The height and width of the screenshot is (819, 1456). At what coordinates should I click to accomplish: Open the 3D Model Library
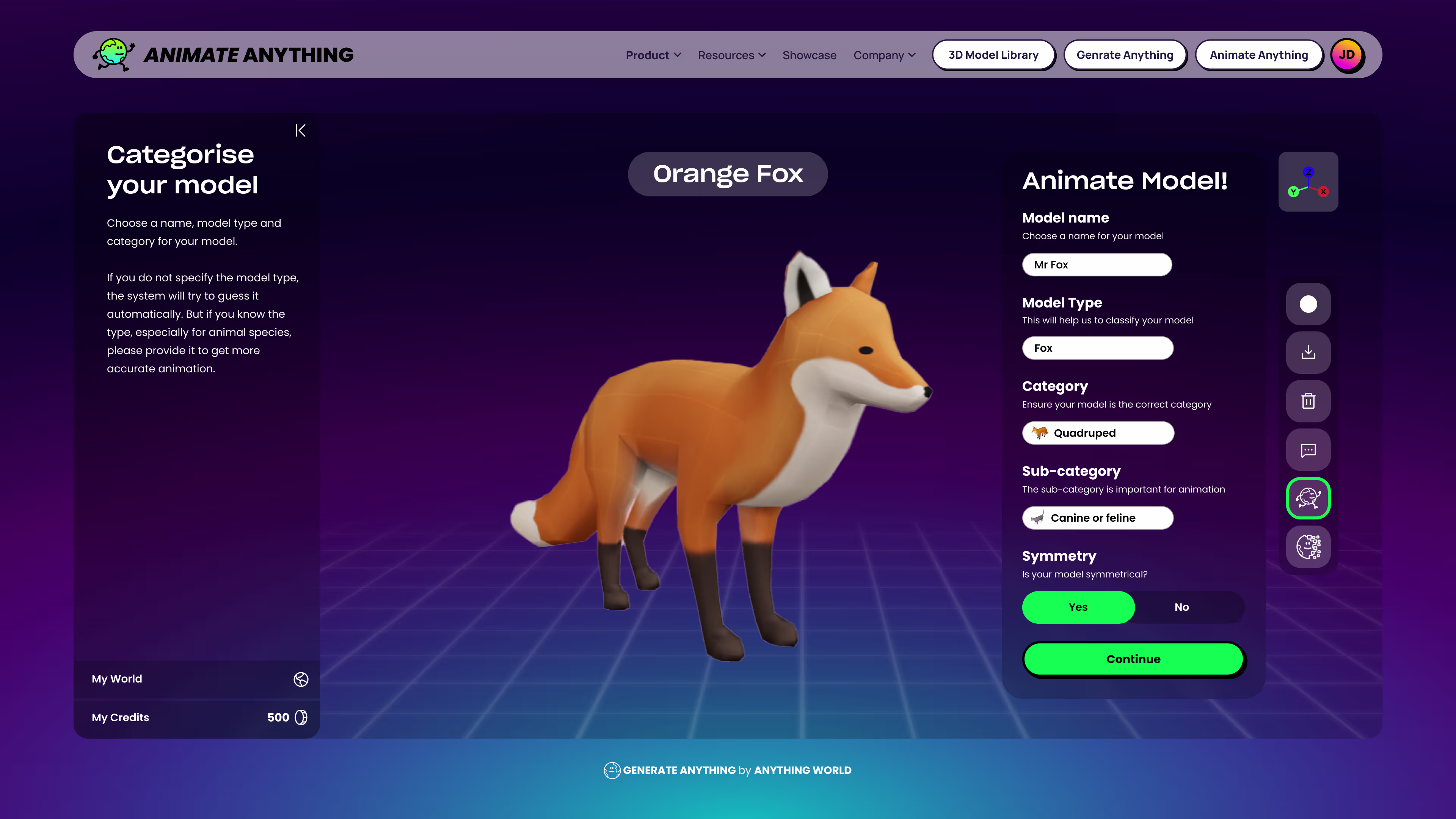point(993,55)
